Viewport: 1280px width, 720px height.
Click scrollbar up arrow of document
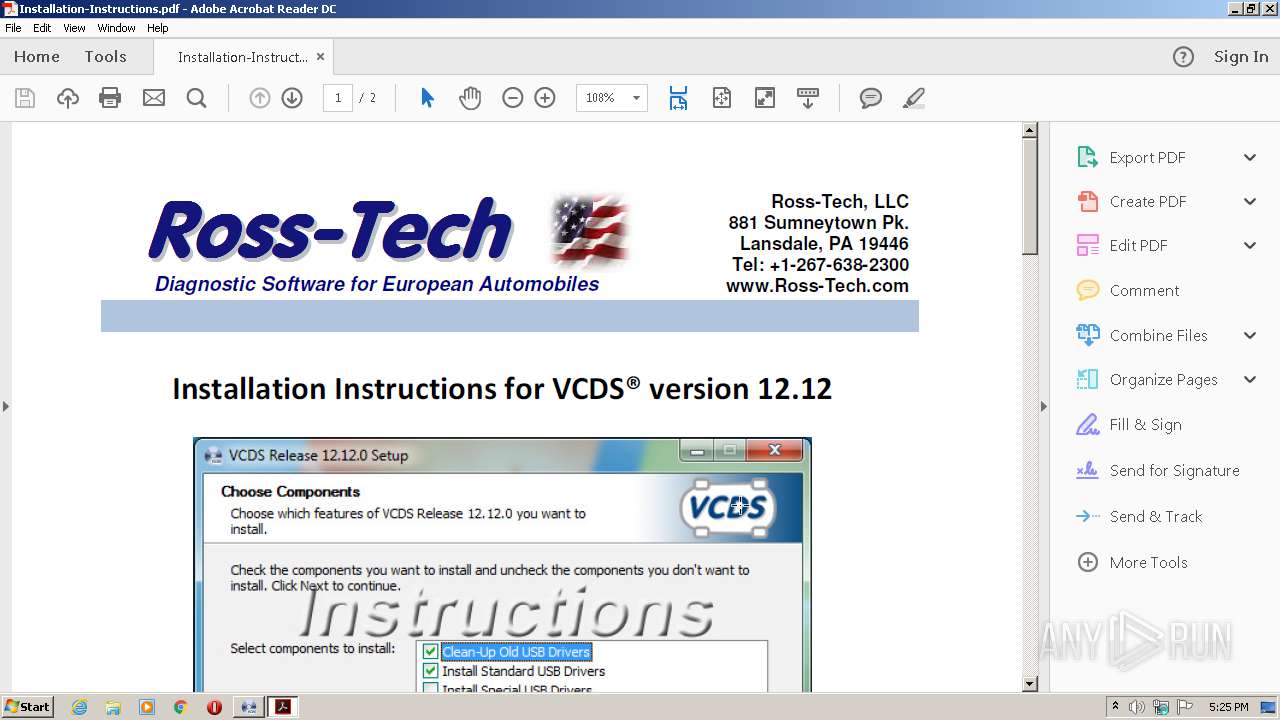tap(1030, 131)
